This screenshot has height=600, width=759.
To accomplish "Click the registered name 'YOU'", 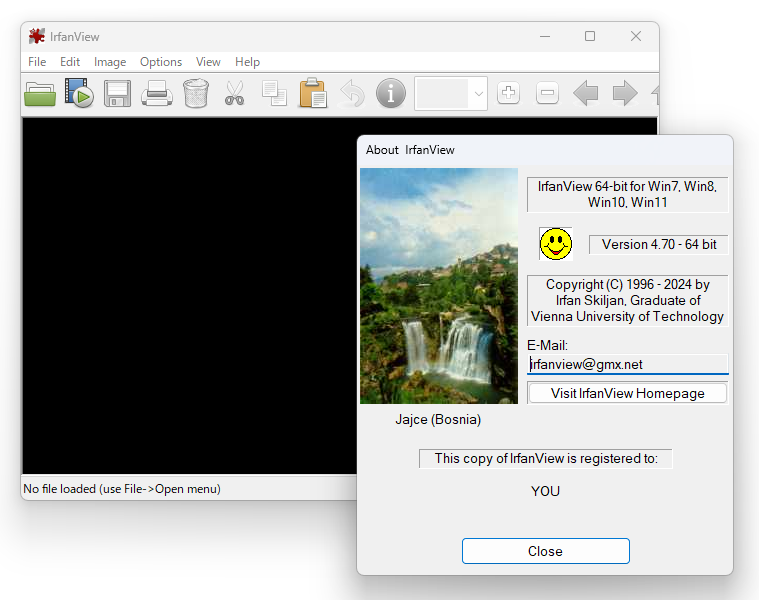I will [x=546, y=491].
